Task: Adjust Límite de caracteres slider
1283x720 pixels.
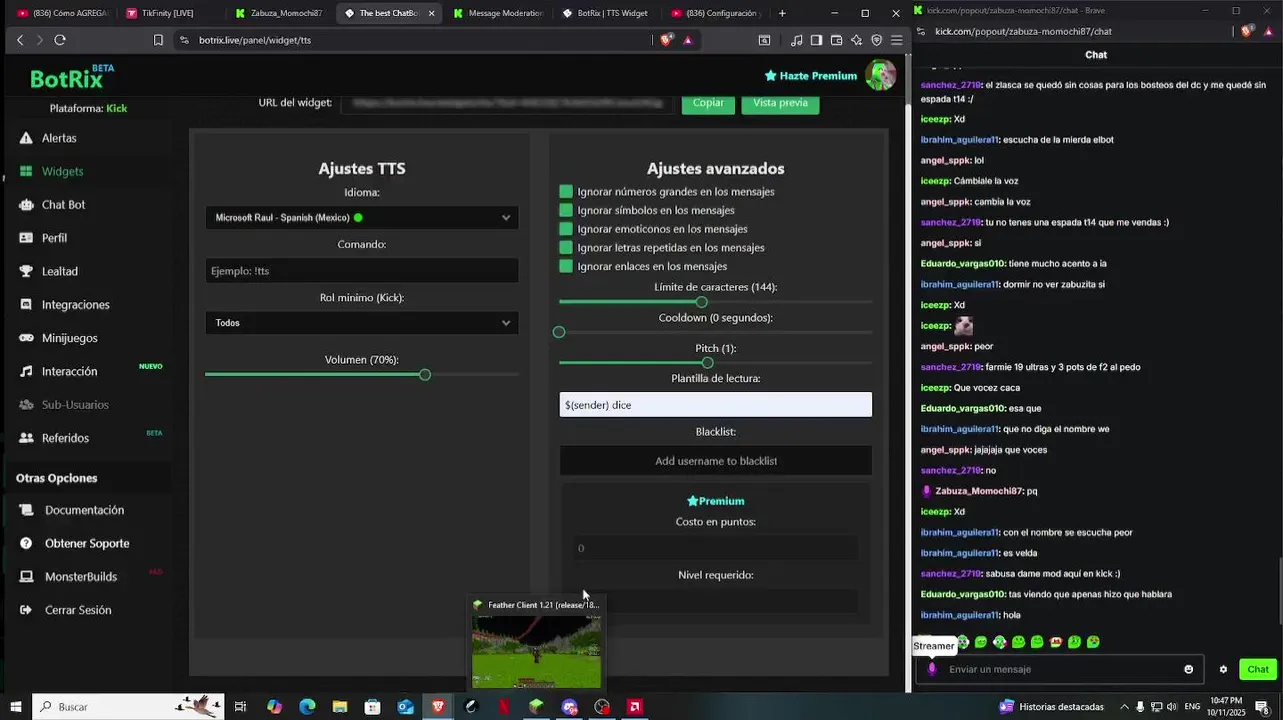Action: click(x=701, y=302)
